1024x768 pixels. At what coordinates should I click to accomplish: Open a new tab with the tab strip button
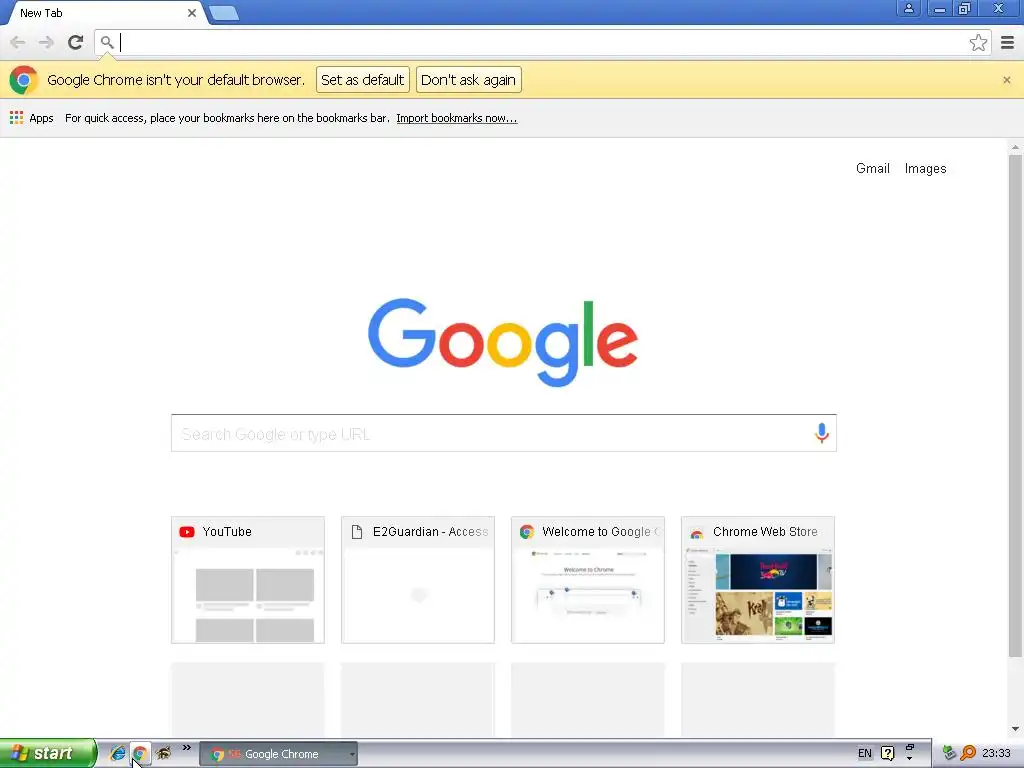pos(224,13)
